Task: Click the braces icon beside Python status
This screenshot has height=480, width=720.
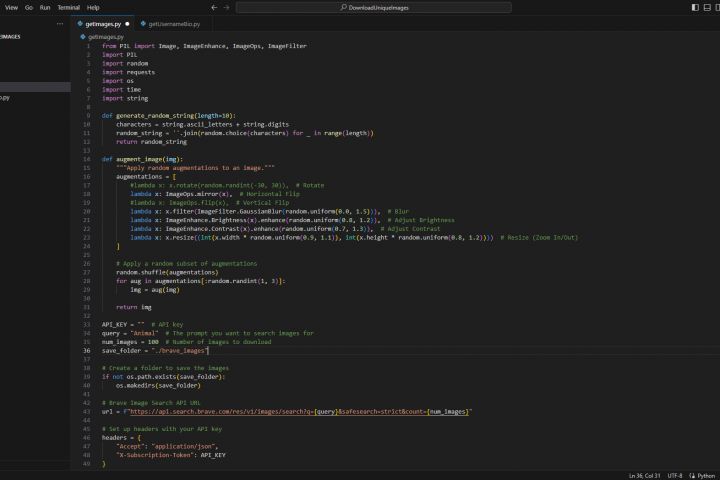Action: pyautogui.click(x=692, y=476)
